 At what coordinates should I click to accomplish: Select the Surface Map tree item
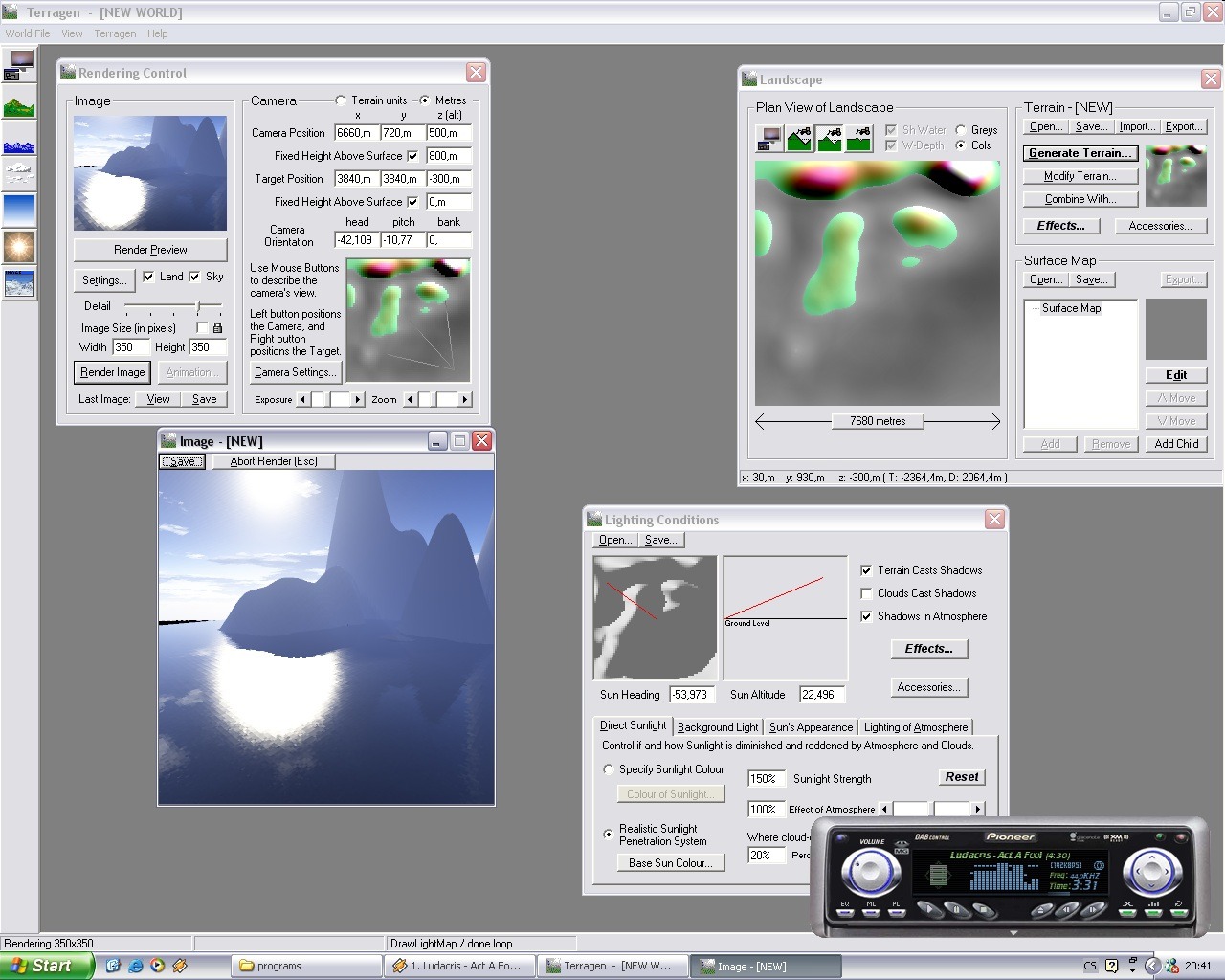click(x=1071, y=308)
